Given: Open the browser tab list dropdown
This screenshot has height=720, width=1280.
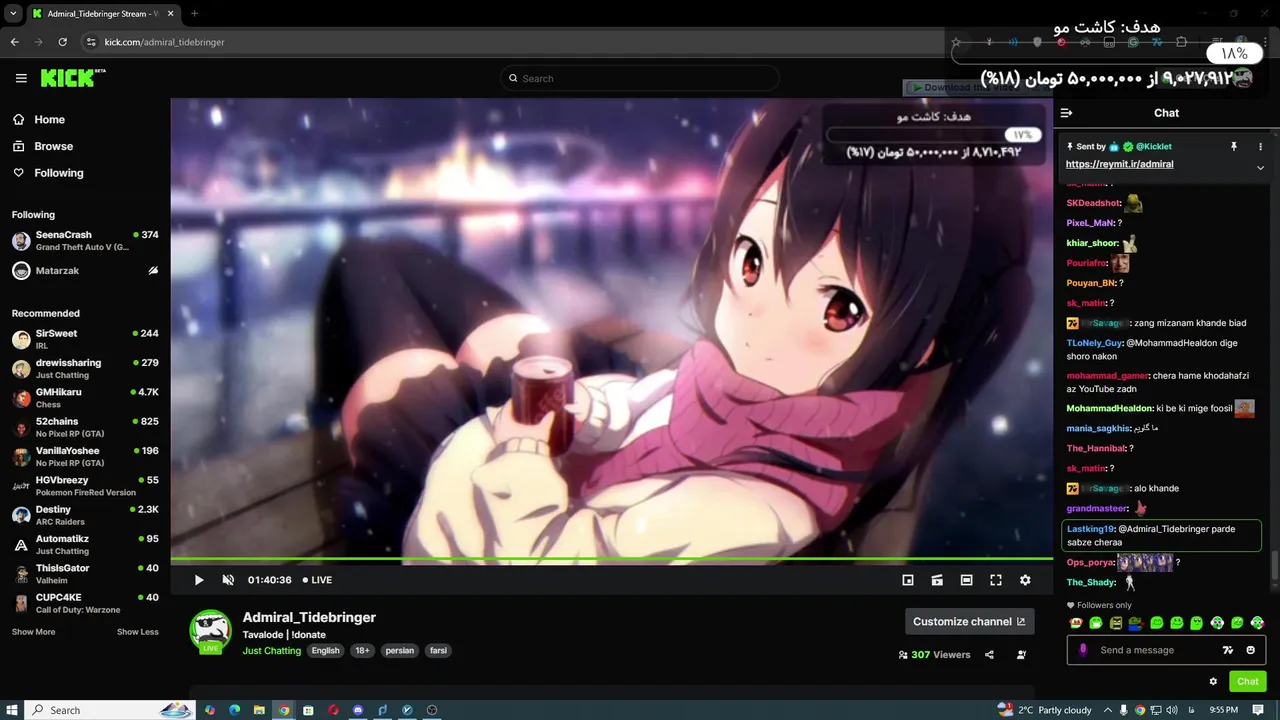Looking at the screenshot, I should click(12, 14).
